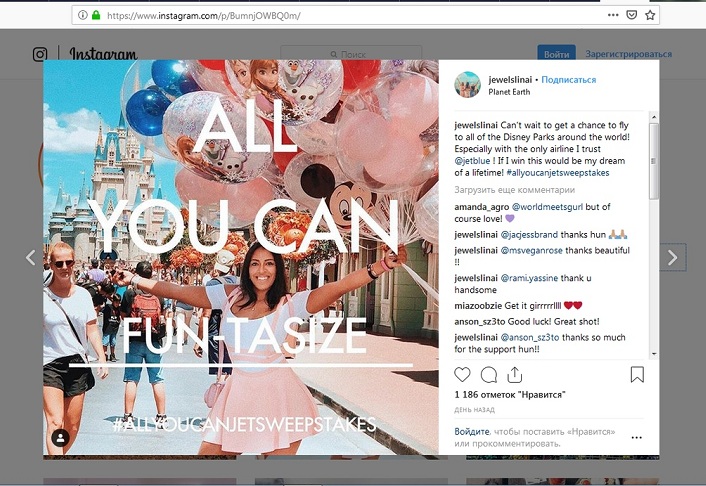Click comments scrollbar up arrow

(x=654, y=118)
